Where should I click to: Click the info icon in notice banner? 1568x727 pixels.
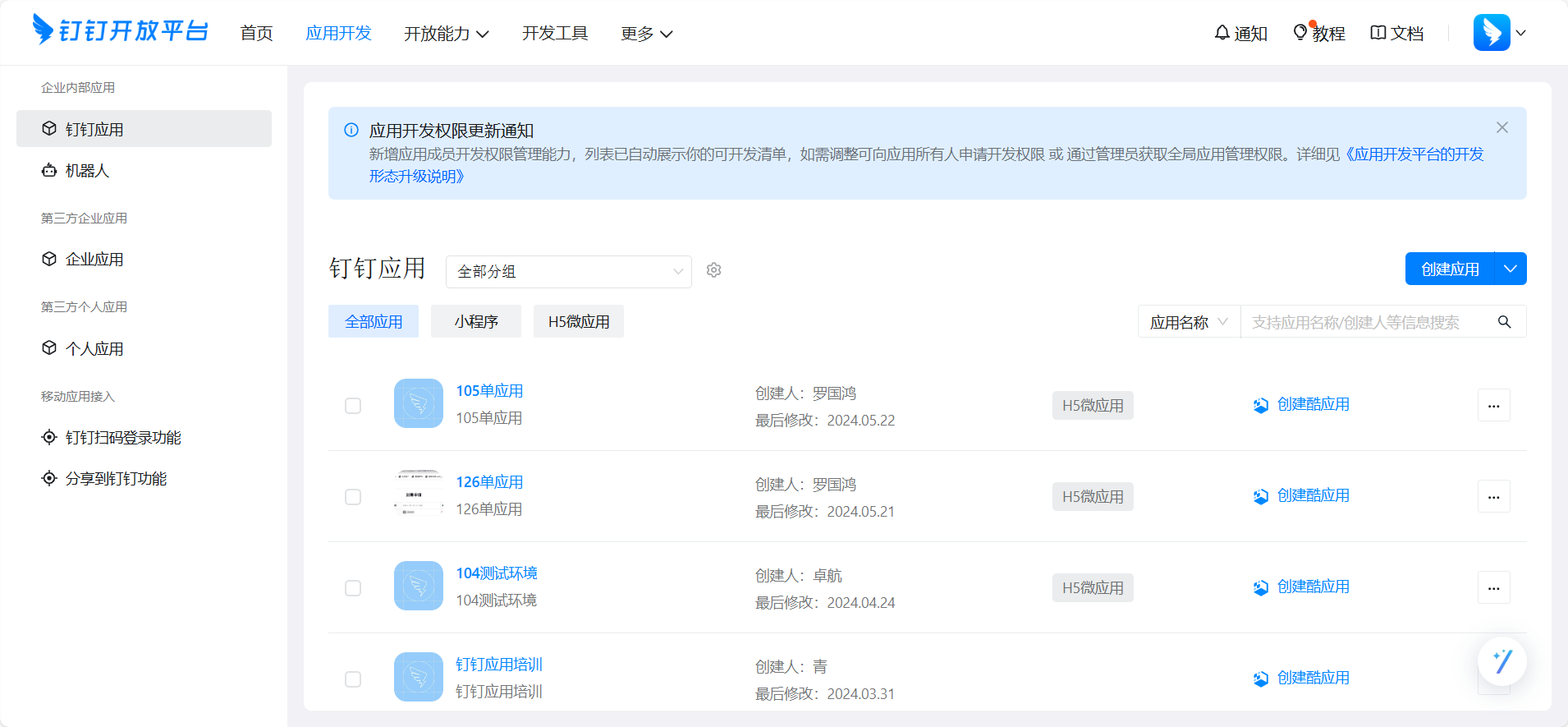(351, 130)
